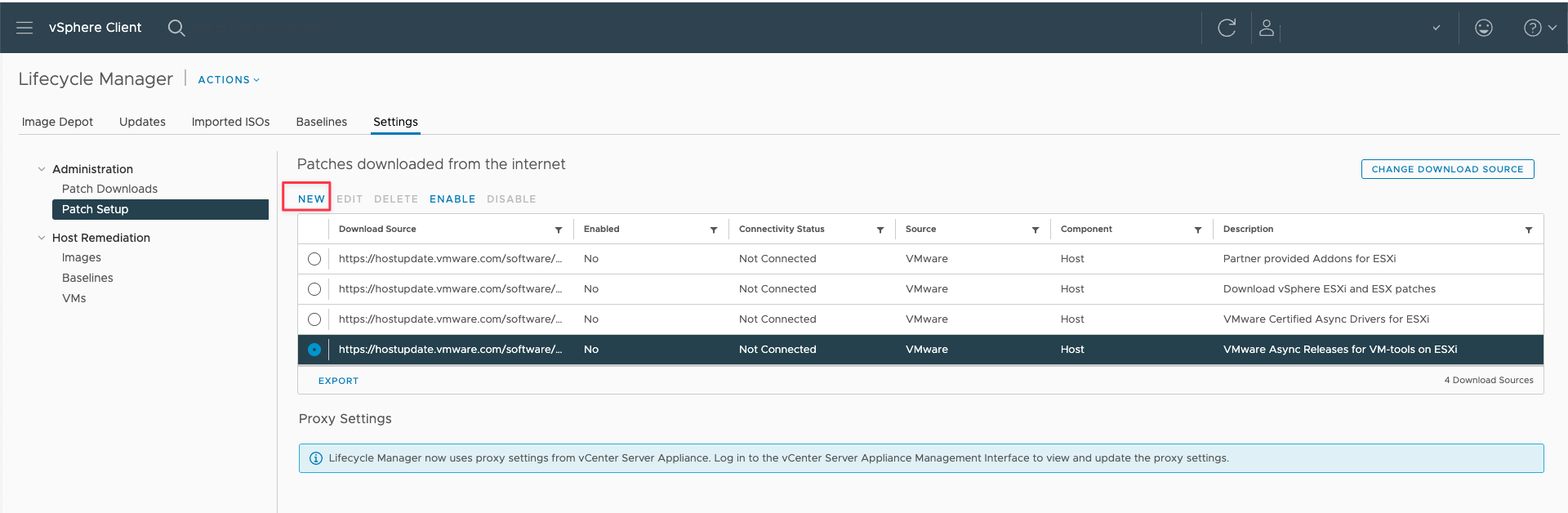The width and height of the screenshot is (1568, 513).
Task: Click the DISABLE action
Action: (x=511, y=199)
